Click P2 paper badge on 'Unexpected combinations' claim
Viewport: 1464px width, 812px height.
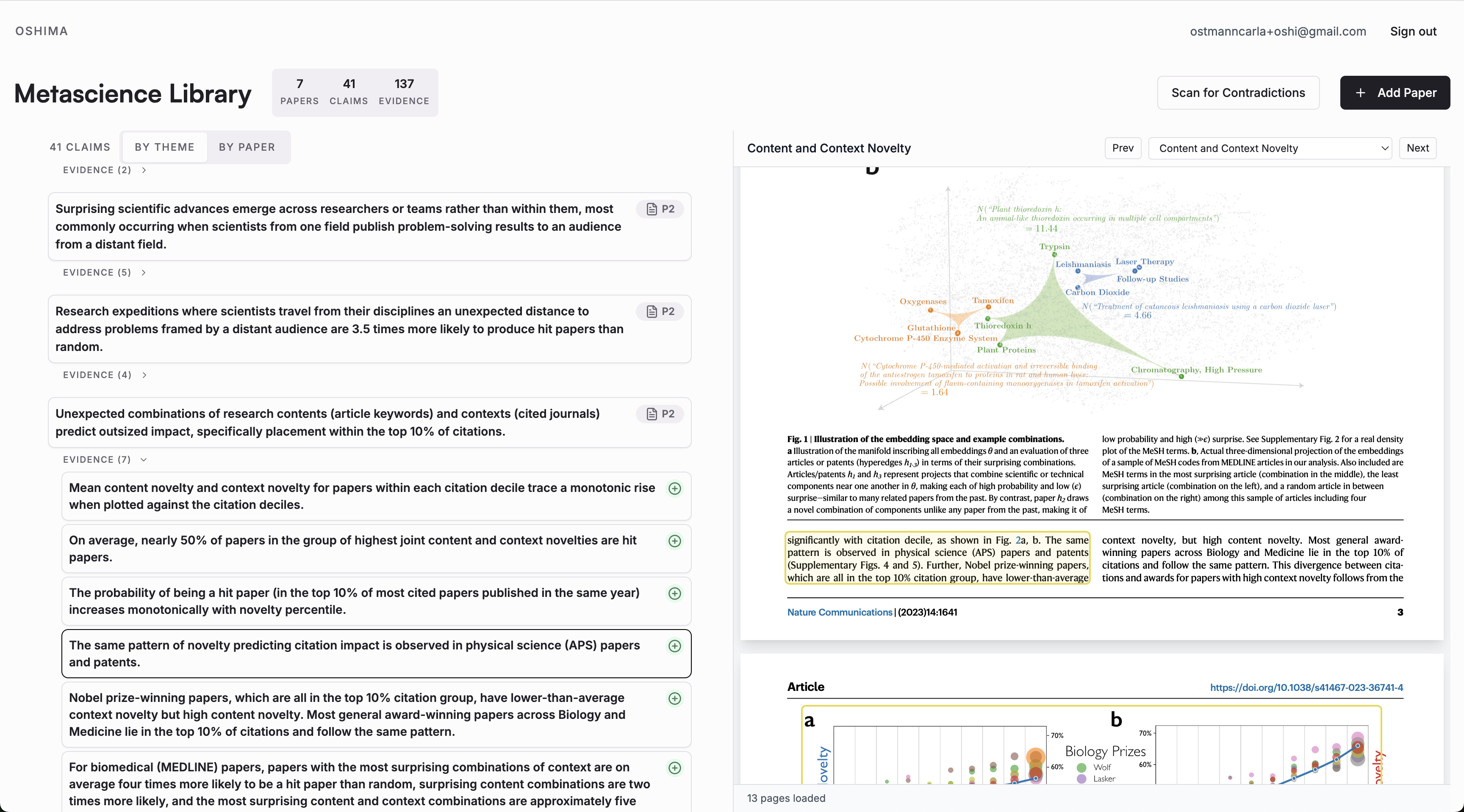tap(660, 414)
